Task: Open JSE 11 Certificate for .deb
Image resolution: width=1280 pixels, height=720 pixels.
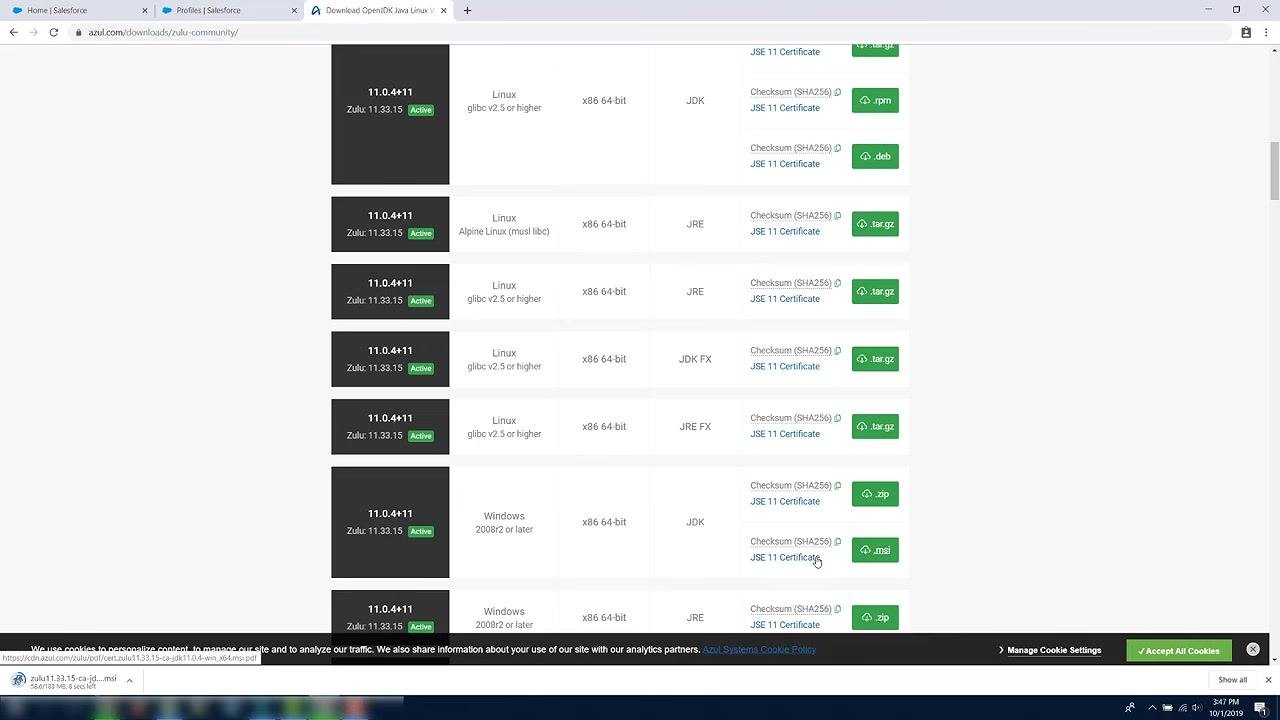Action: tap(785, 164)
